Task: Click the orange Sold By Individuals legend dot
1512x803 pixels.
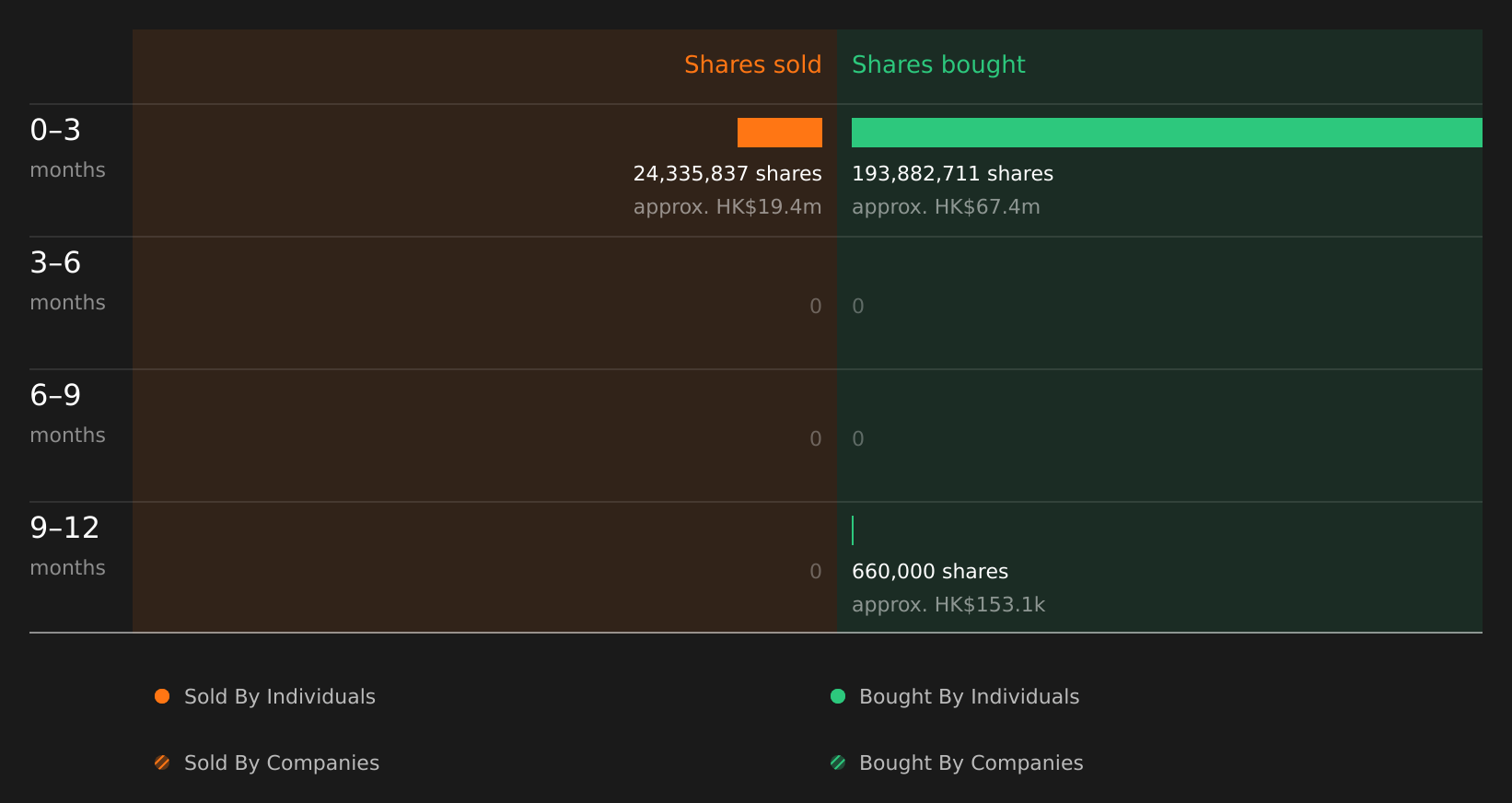Action: pyautogui.click(x=162, y=696)
